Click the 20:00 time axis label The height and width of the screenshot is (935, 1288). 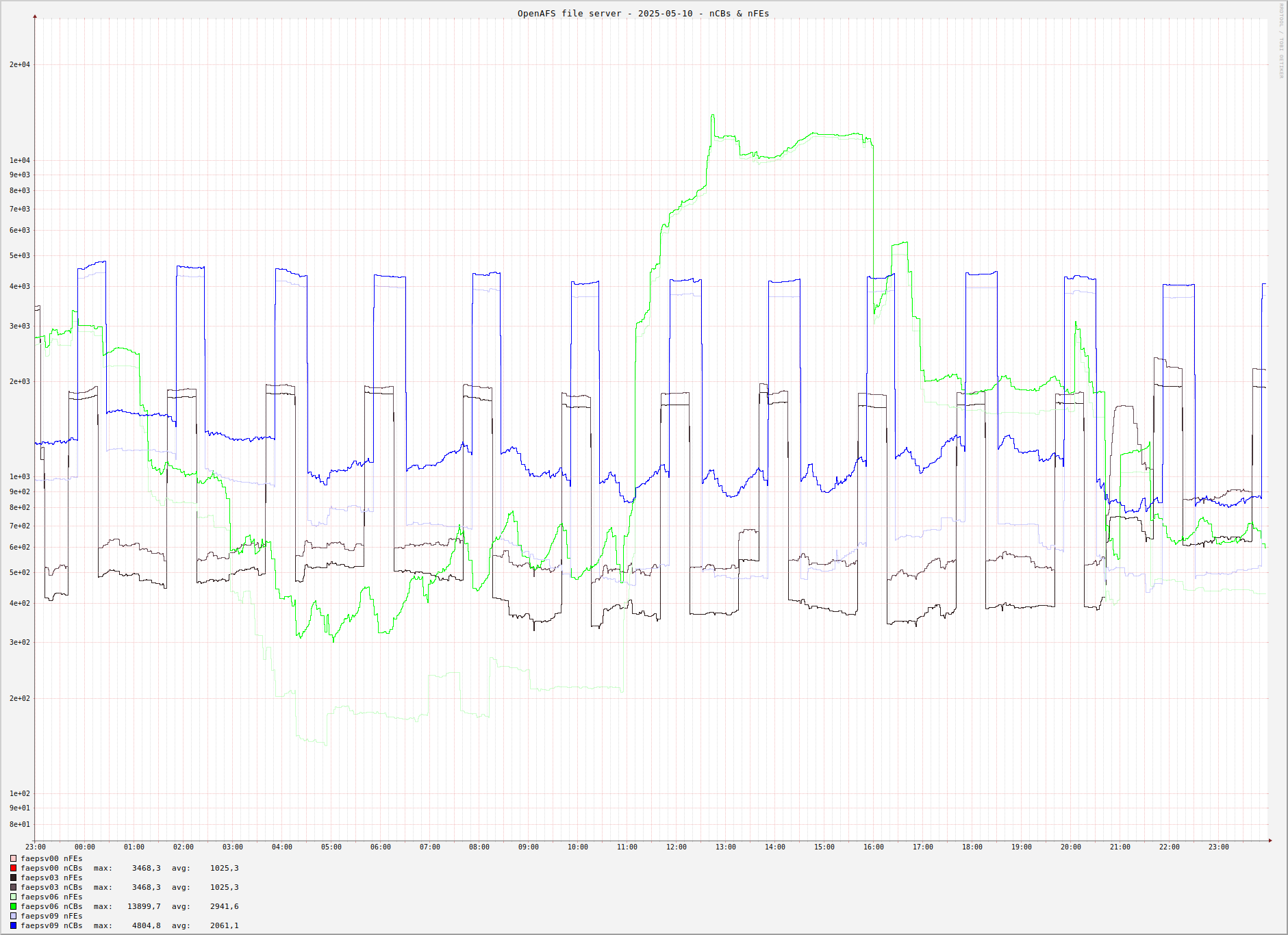[x=1071, y=847]
